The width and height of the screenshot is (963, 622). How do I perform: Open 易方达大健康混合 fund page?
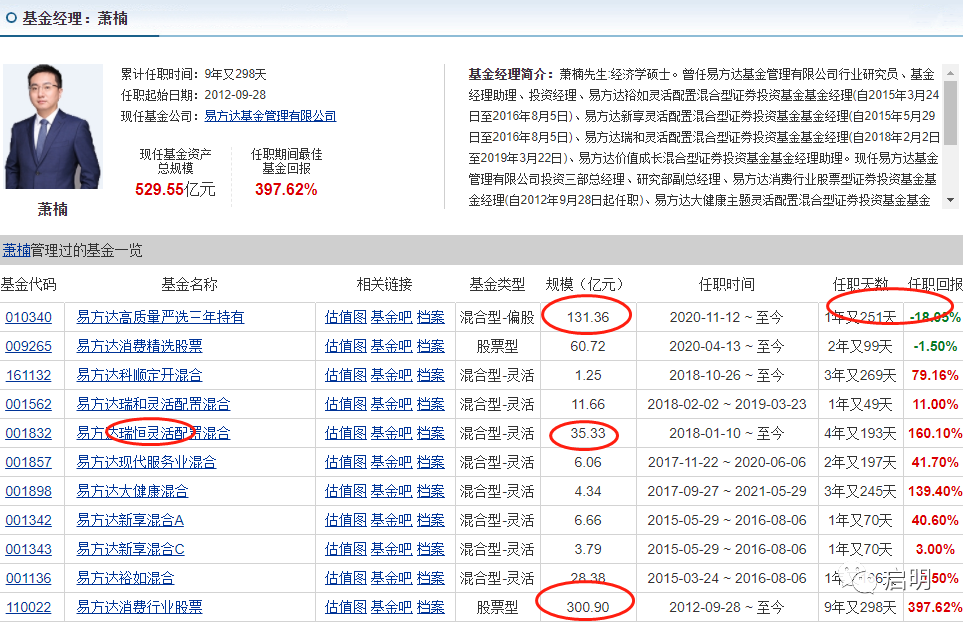coord(132,491)
